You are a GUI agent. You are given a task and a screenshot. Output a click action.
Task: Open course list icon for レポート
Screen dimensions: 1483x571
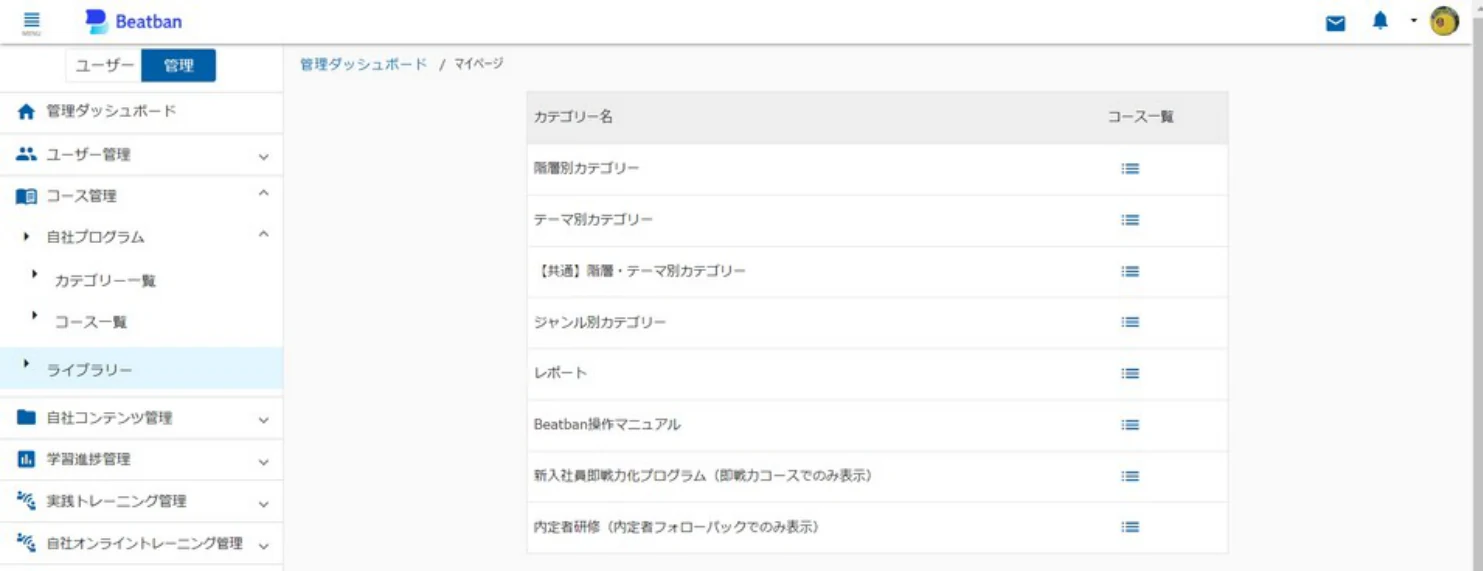click(x=1130, y=373)
